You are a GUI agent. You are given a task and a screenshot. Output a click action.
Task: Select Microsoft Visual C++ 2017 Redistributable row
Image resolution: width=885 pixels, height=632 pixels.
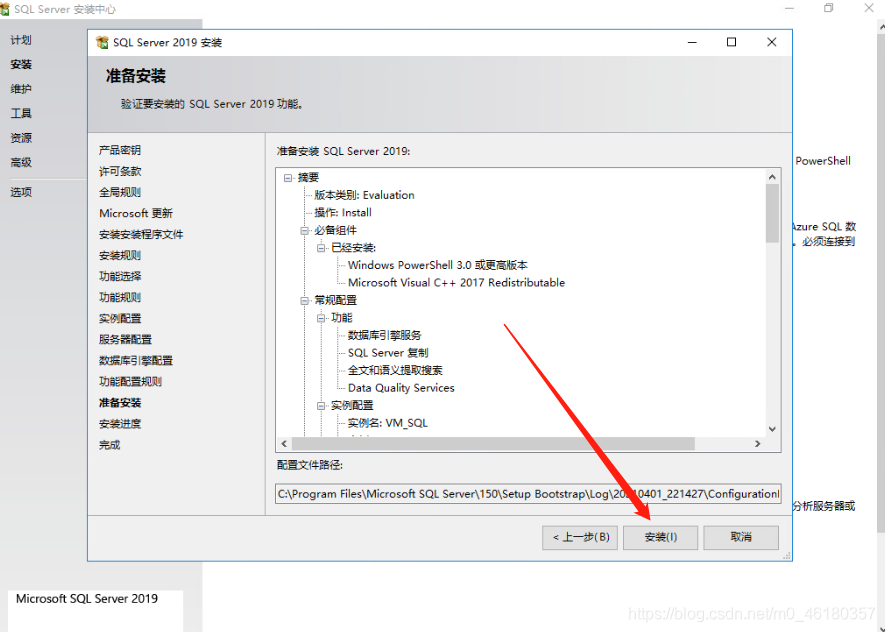[x=456, y=283]
